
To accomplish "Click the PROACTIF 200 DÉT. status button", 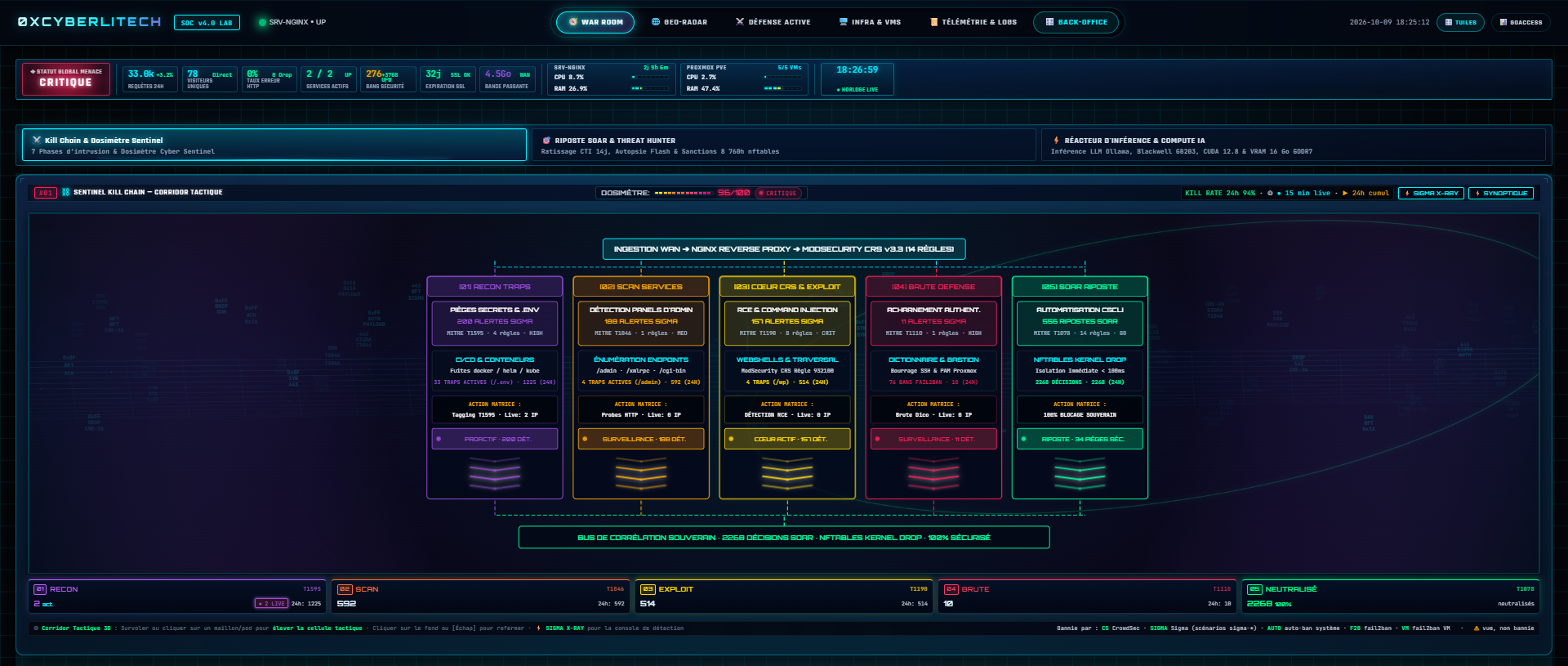I will (x=495, y=439).
